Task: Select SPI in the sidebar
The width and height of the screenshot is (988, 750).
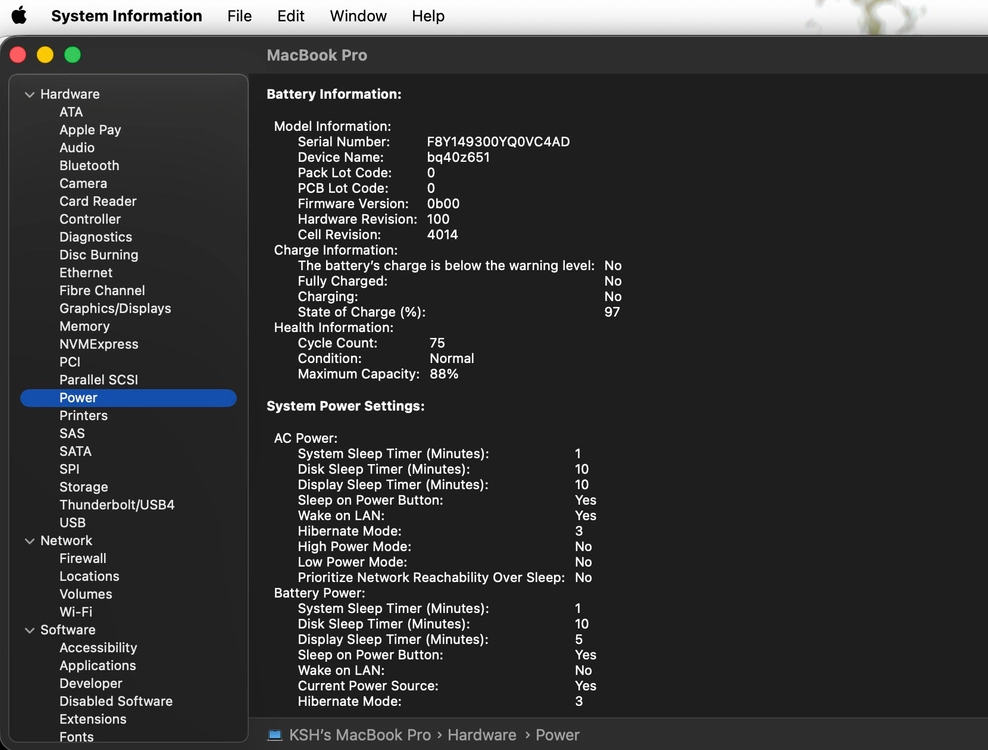Action: (69, 469)
